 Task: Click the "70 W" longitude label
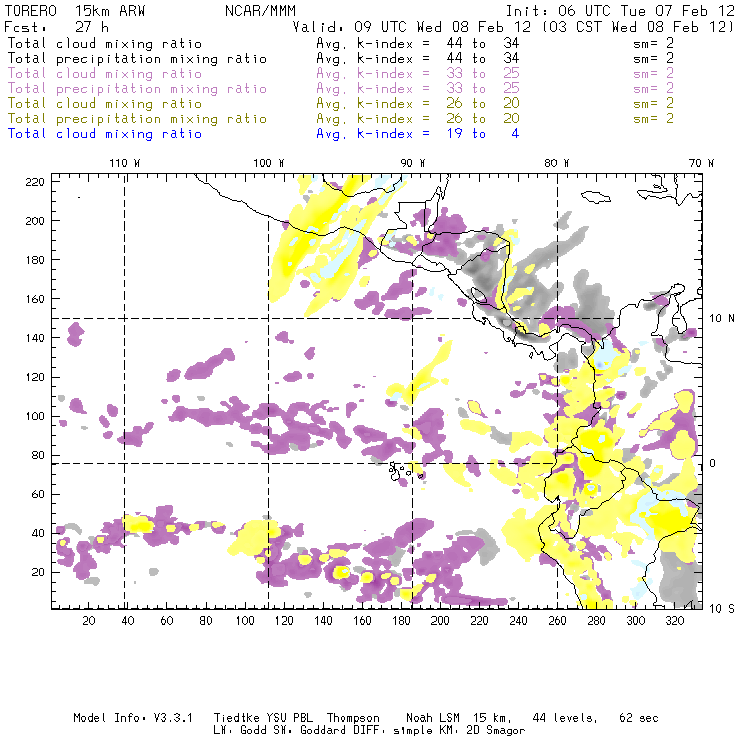[701, 163]
